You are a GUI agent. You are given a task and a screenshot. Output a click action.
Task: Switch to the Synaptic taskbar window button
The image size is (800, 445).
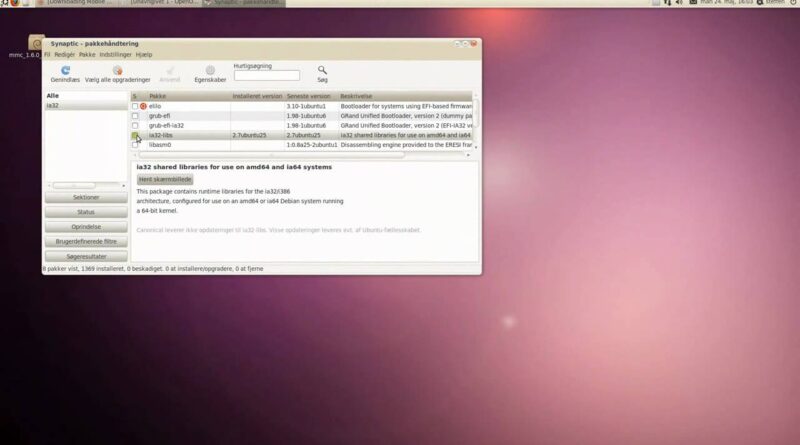pos(243,3)
